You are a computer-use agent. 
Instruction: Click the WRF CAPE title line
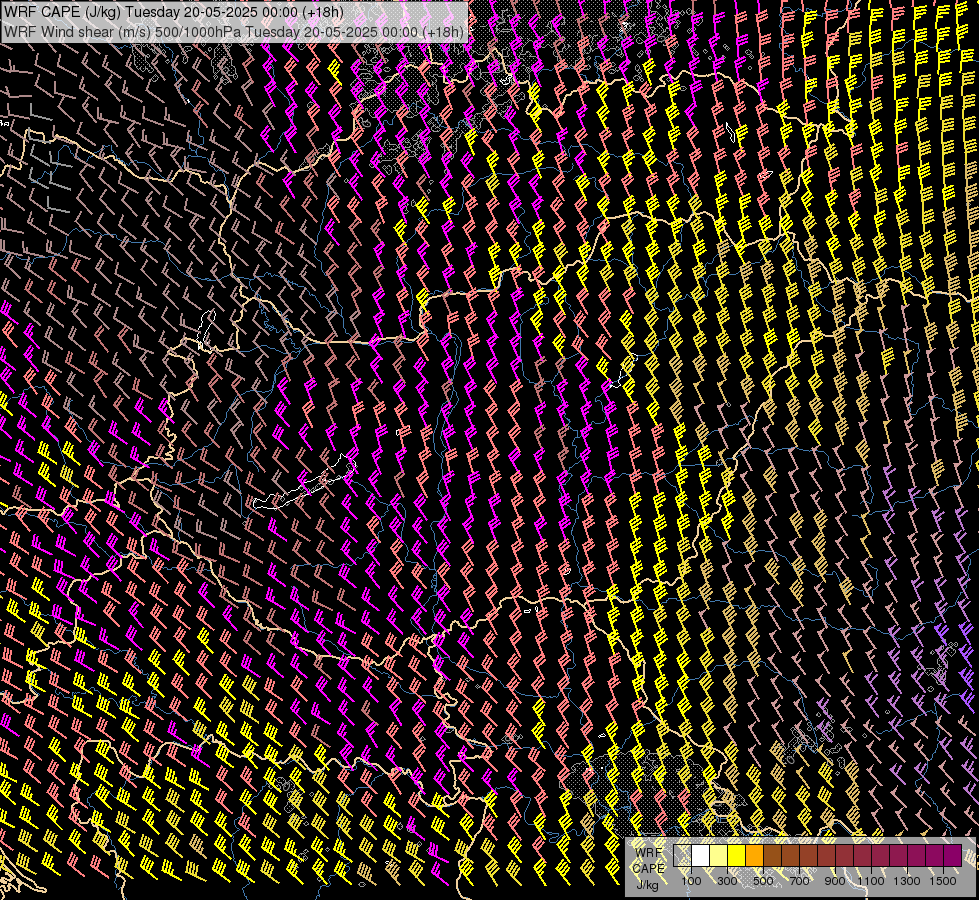(x=174, y=12)
